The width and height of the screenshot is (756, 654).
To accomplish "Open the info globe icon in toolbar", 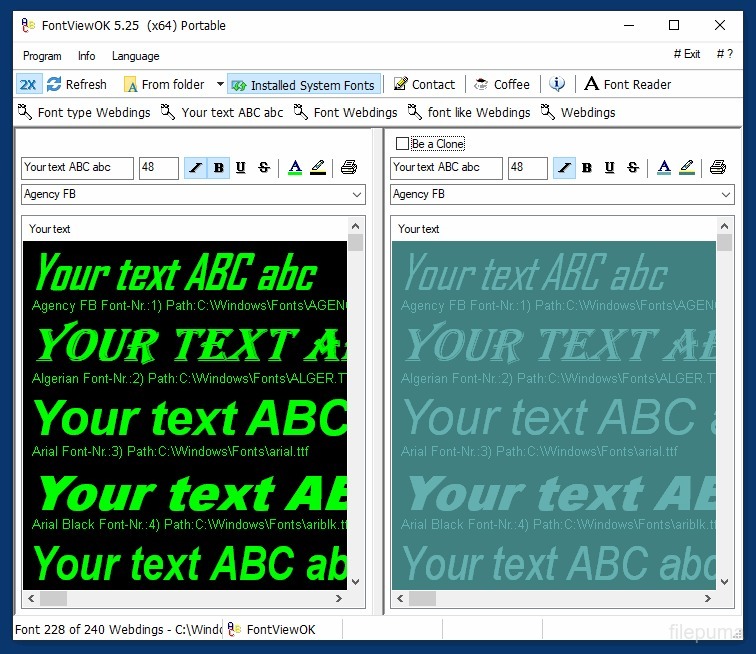I will pyautogui.click(x=557, y=85).
